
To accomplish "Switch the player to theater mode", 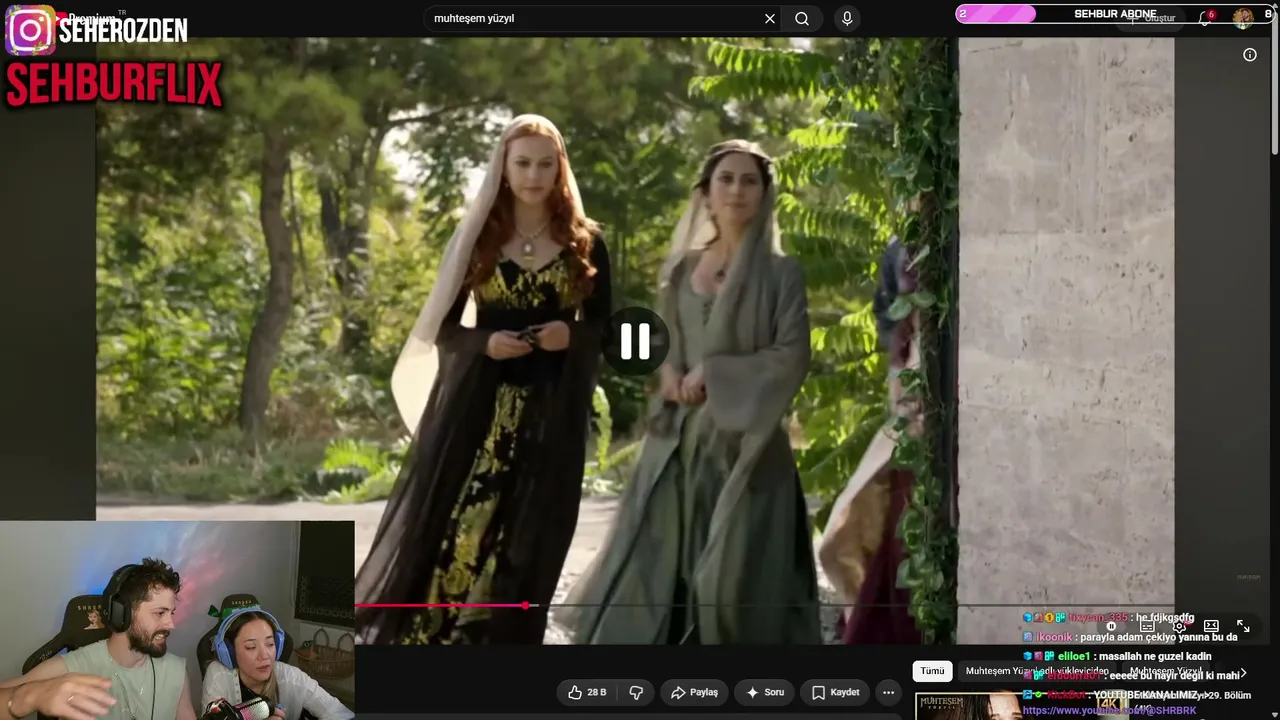I will (x=1211, y=626).
